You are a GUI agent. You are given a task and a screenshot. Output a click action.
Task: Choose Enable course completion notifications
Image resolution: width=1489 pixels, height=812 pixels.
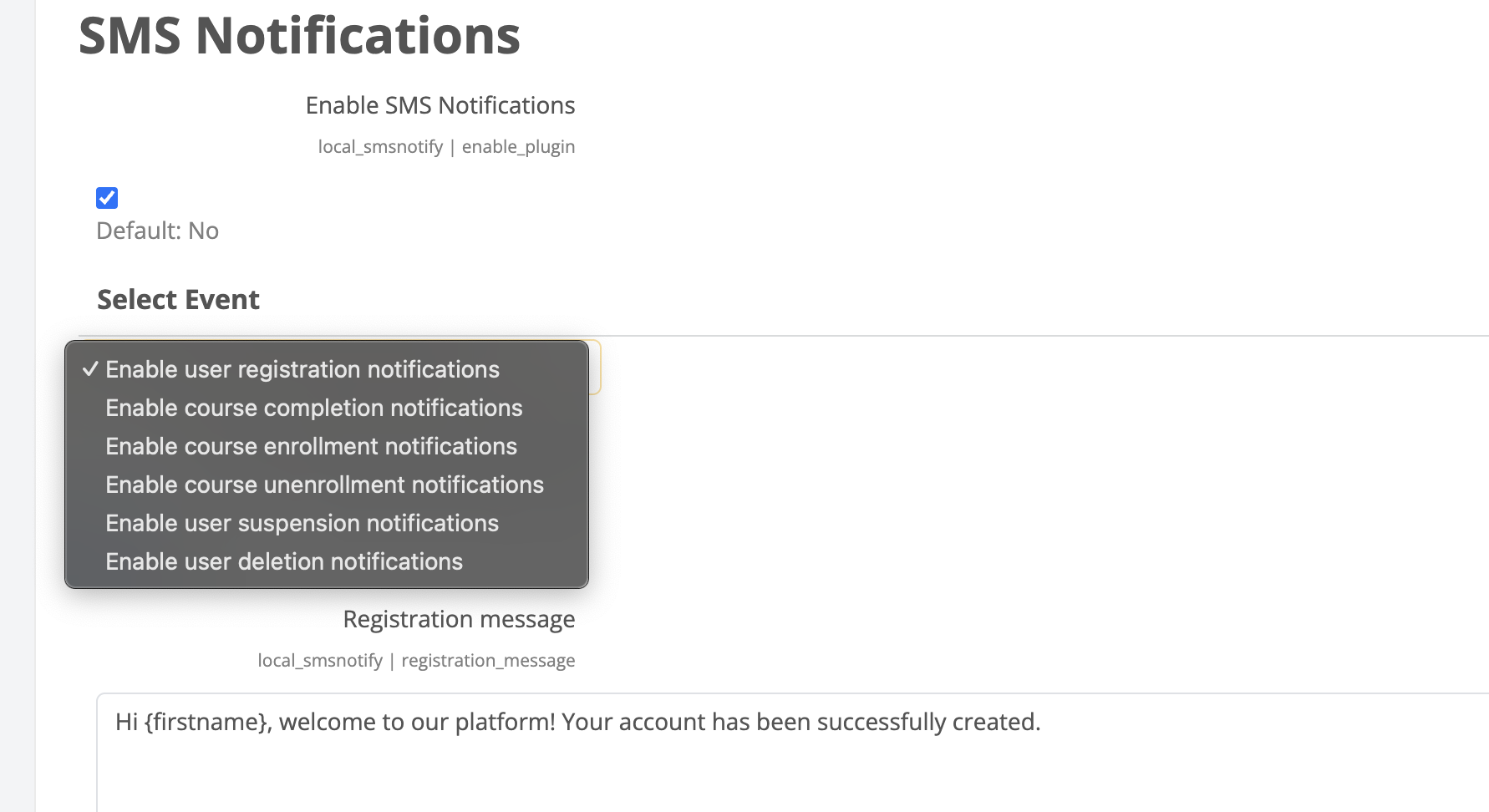pos(313,408)
